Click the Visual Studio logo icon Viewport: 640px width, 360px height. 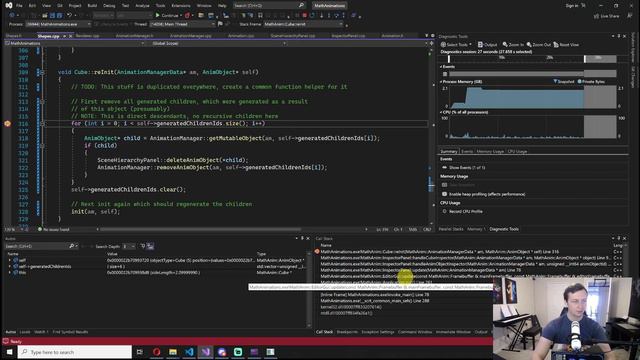[9, 5]
